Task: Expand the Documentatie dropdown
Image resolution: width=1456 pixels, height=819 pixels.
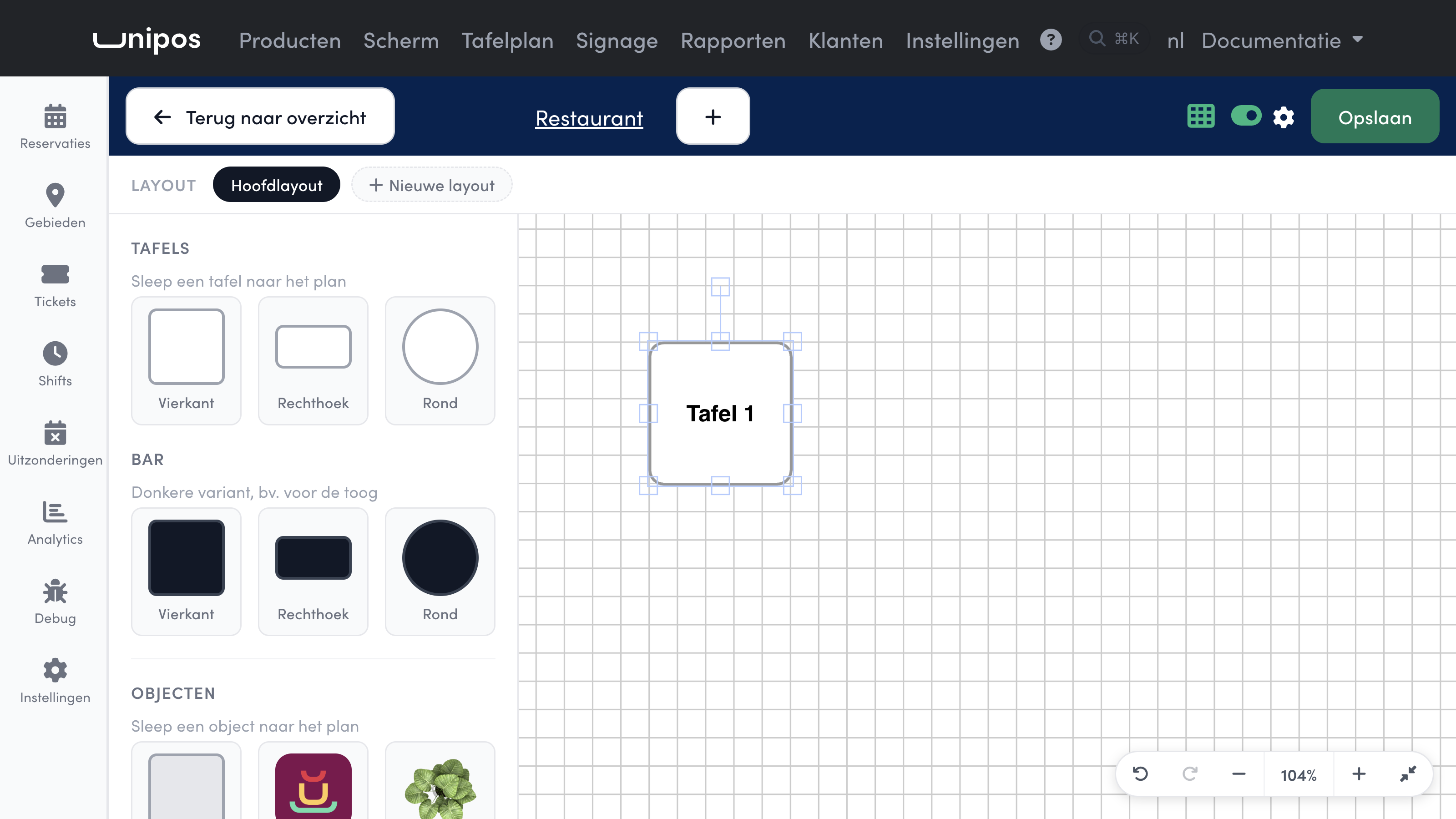Action: pyautogui.click(x=1282, y=40)
